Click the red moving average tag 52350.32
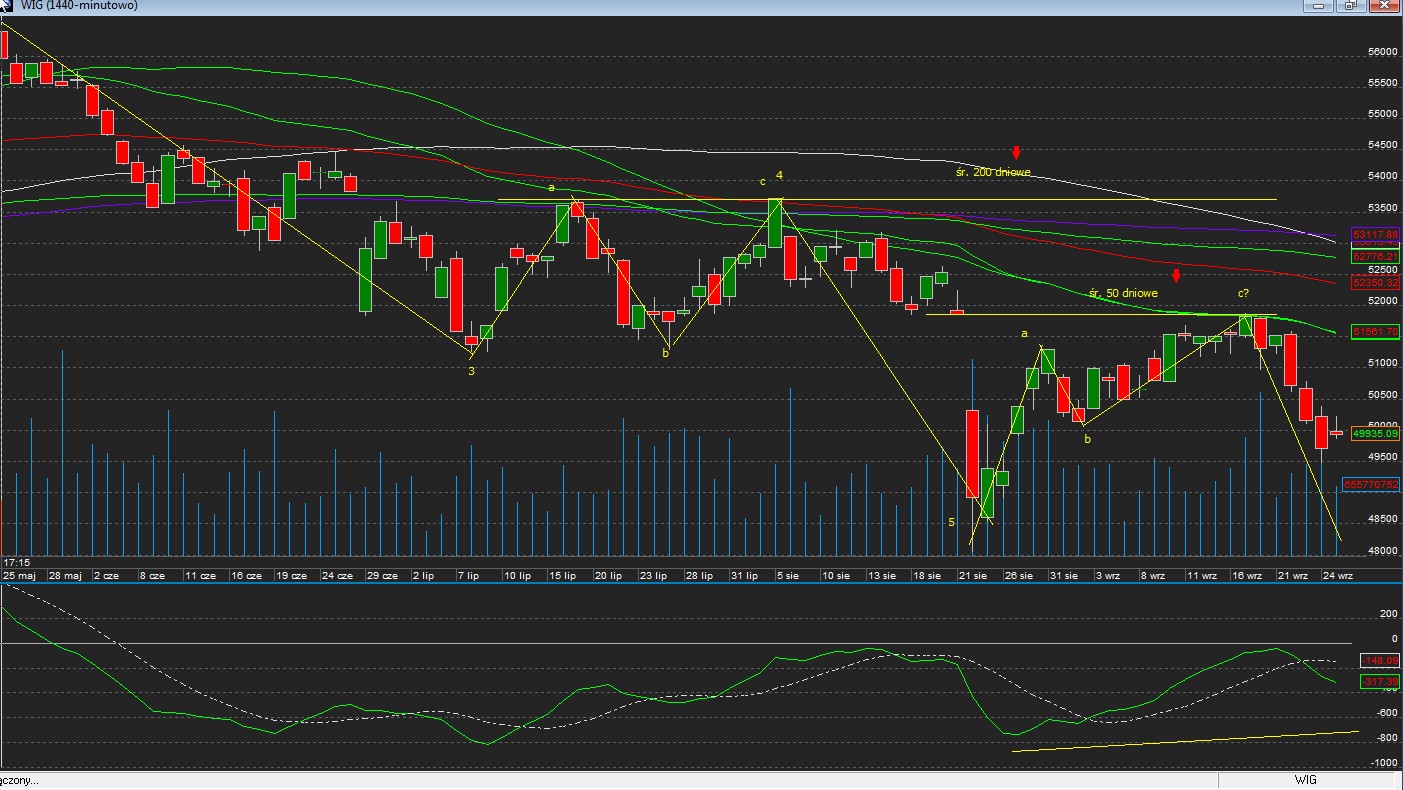The height and width of the screenshot is (790, 1403). click(x=1375, y=283)
